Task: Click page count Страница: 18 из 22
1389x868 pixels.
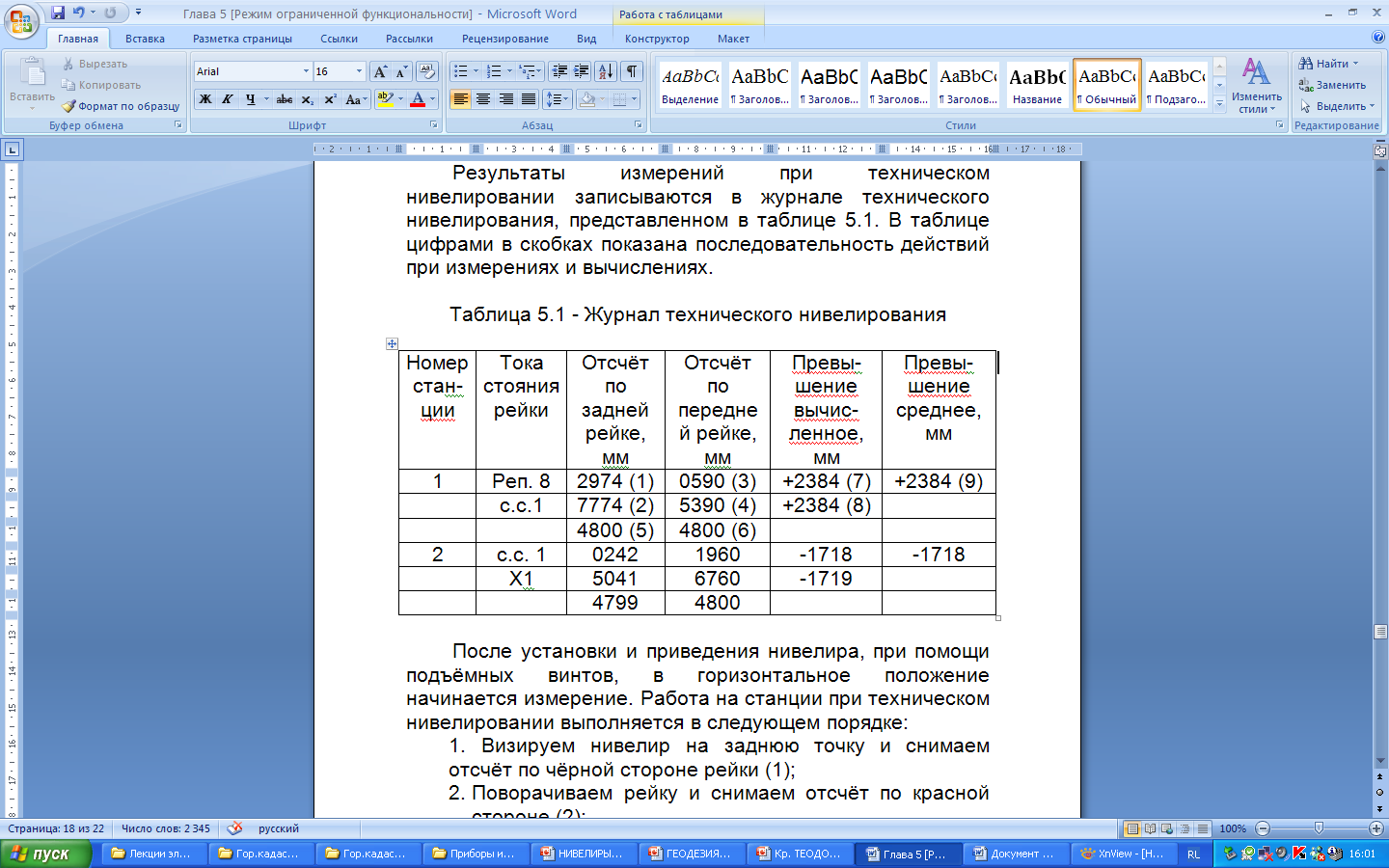Action: (x=56, y=828)
